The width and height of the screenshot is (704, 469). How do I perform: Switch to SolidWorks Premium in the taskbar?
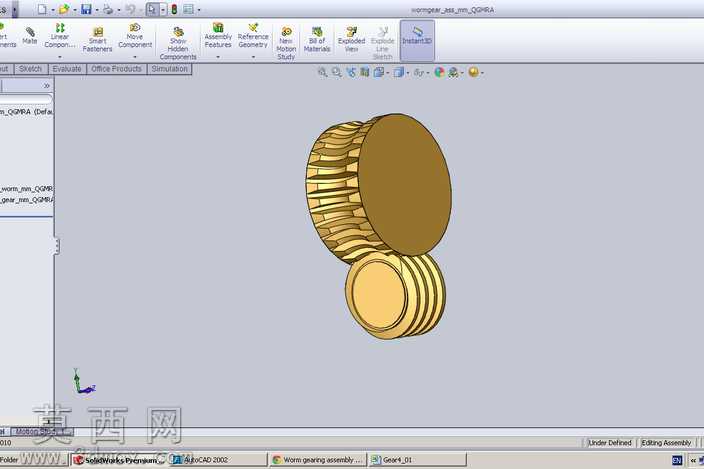click(x=119, y=460)
